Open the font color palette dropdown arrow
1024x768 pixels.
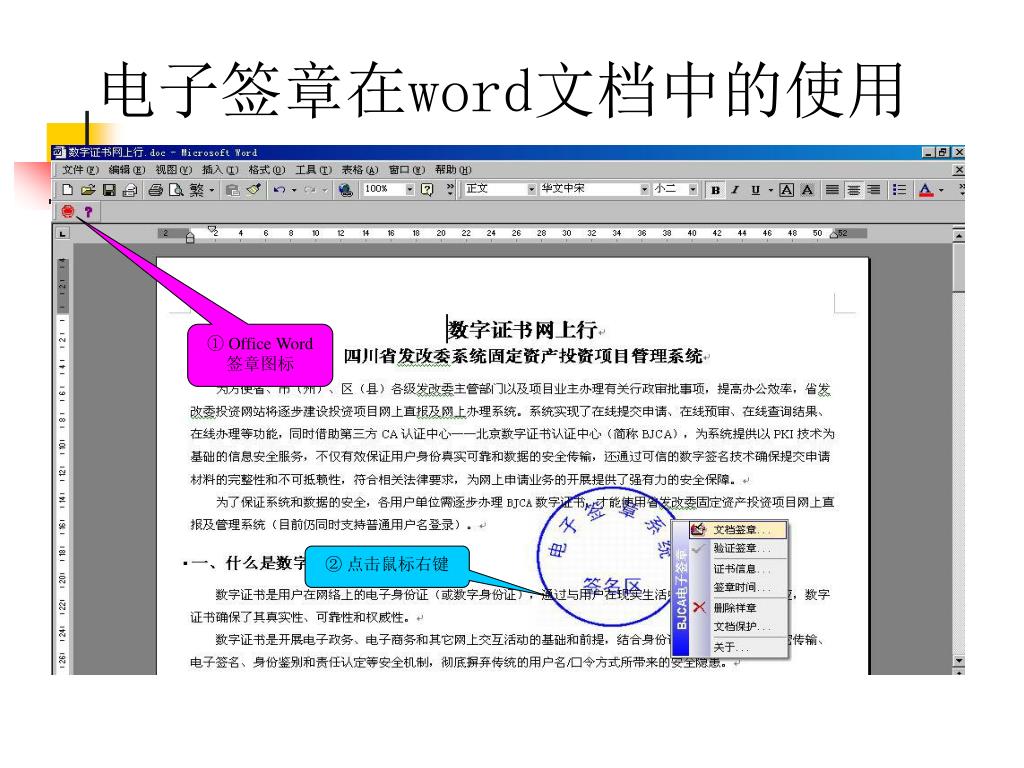(x=941, y=190)
